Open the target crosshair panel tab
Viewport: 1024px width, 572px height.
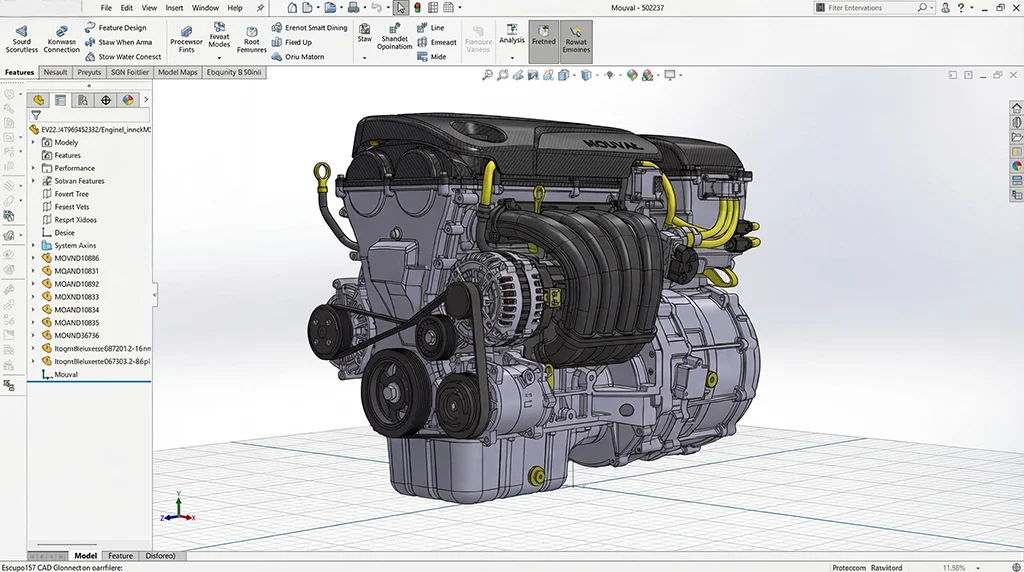(x=106, y=100)
